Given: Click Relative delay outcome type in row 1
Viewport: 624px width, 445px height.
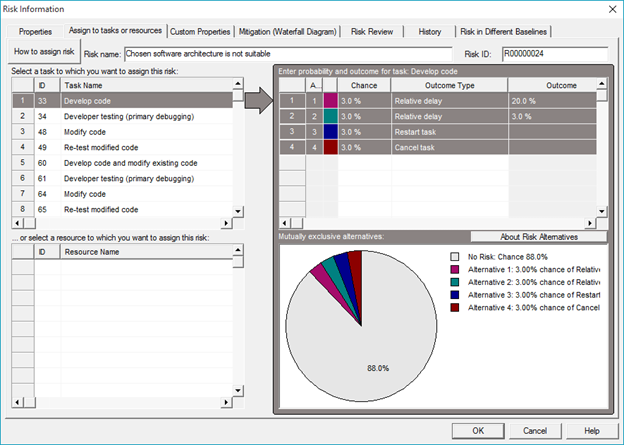Looking at the screenshot, I should click(x=449, y=101).
